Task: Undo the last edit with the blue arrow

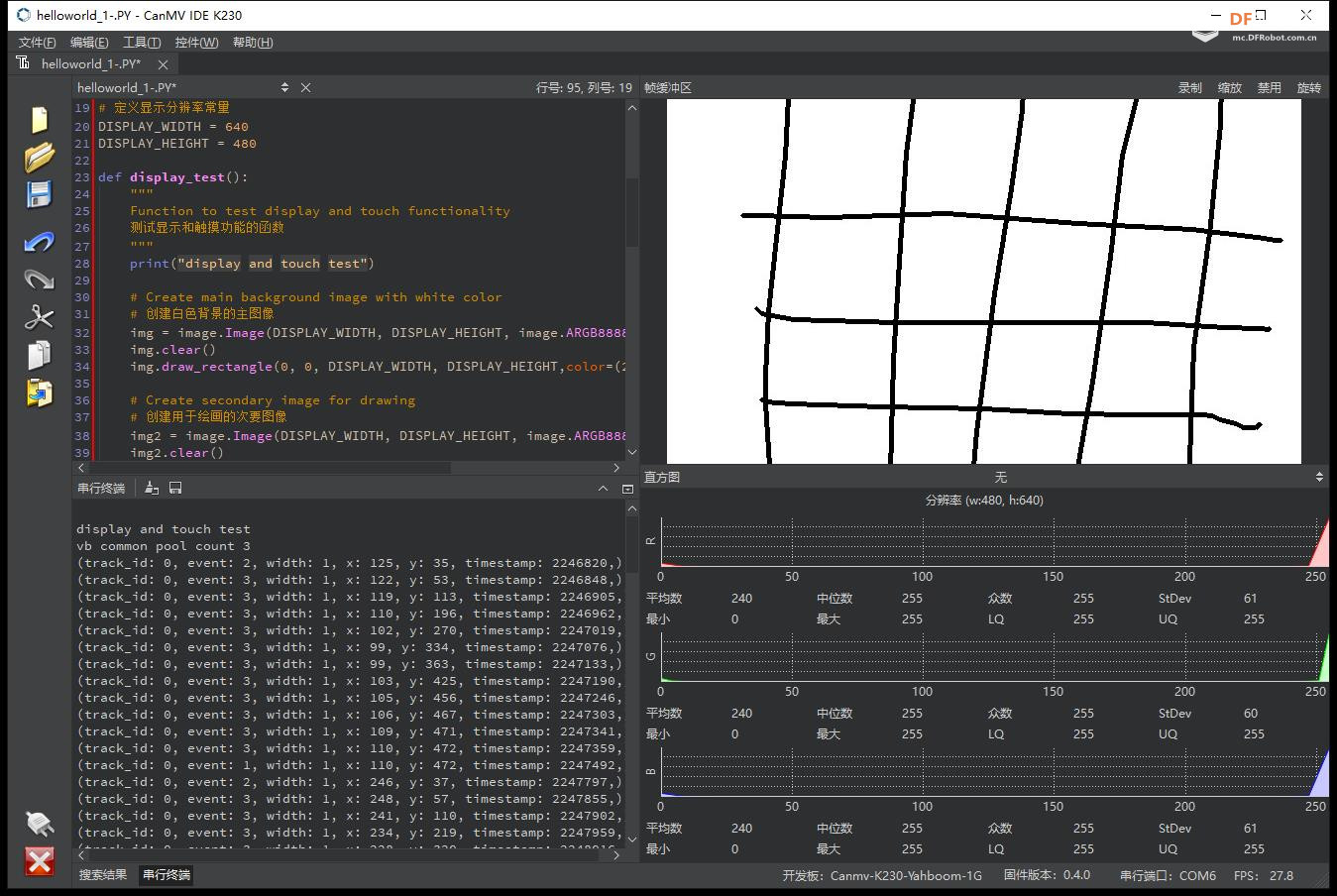Action: pos(39,242)
